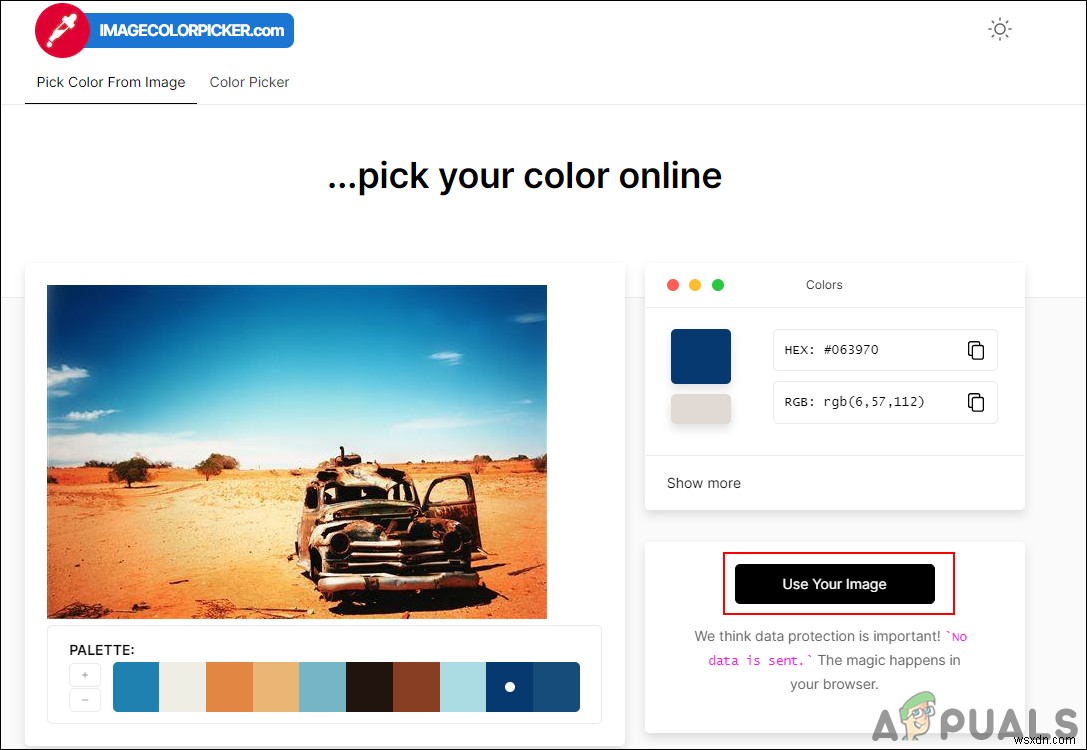Click the desert car image to pick a color
The image size is (1087, 750).
(x=297, y=451)
